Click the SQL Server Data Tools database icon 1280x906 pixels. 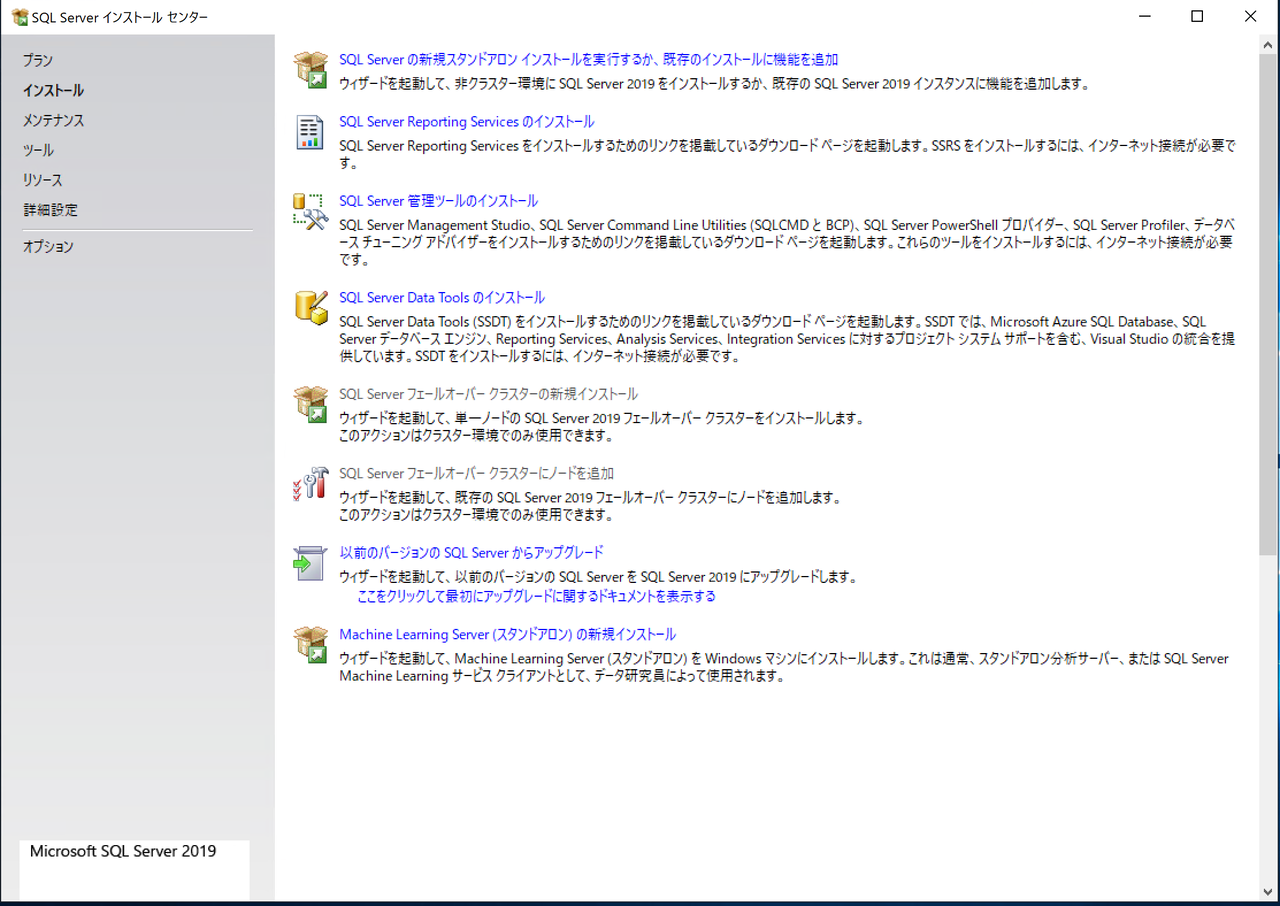[x=311, y=308]
